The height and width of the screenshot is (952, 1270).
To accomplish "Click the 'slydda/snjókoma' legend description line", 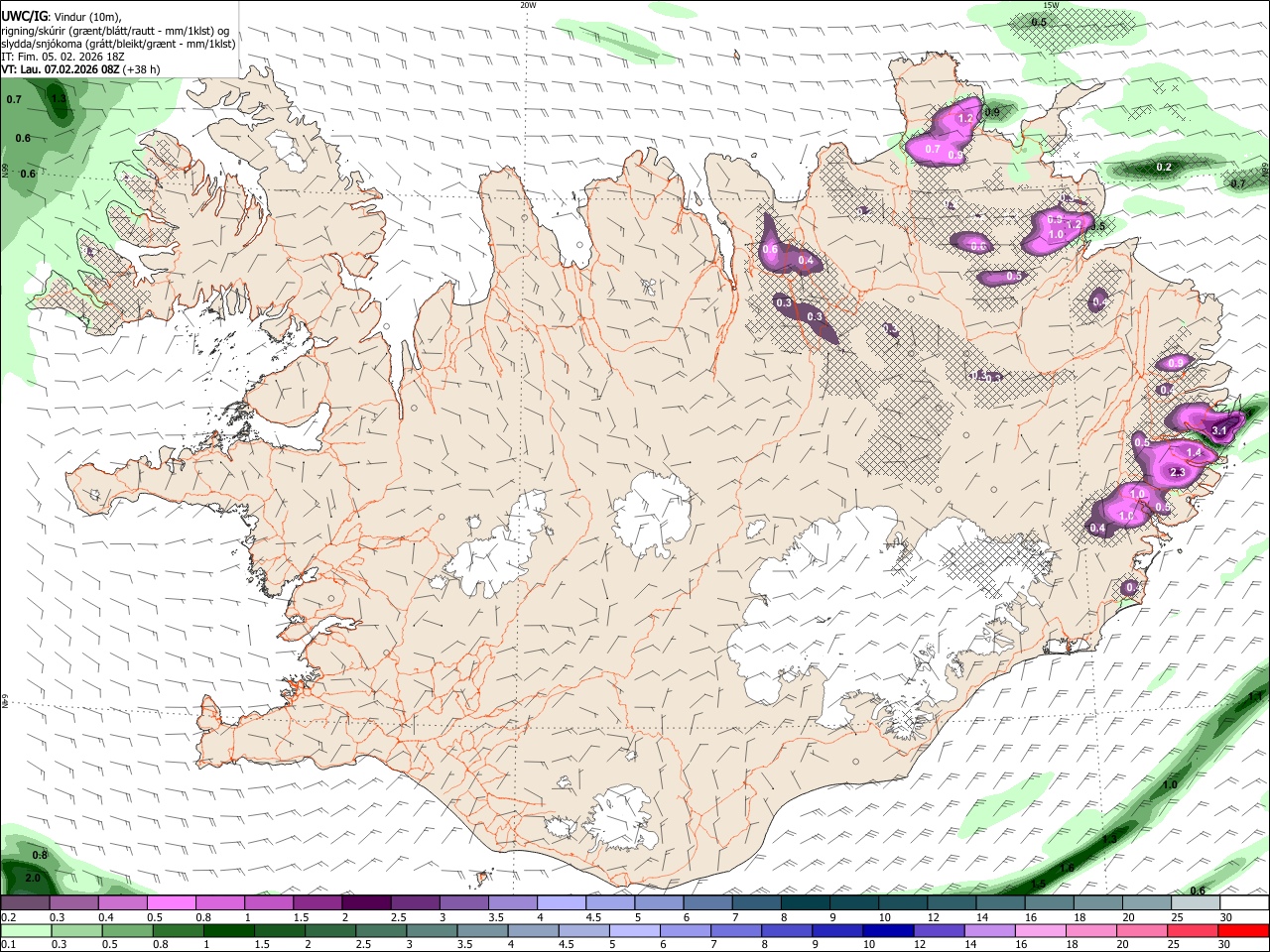I will click(x=118, y=44).
